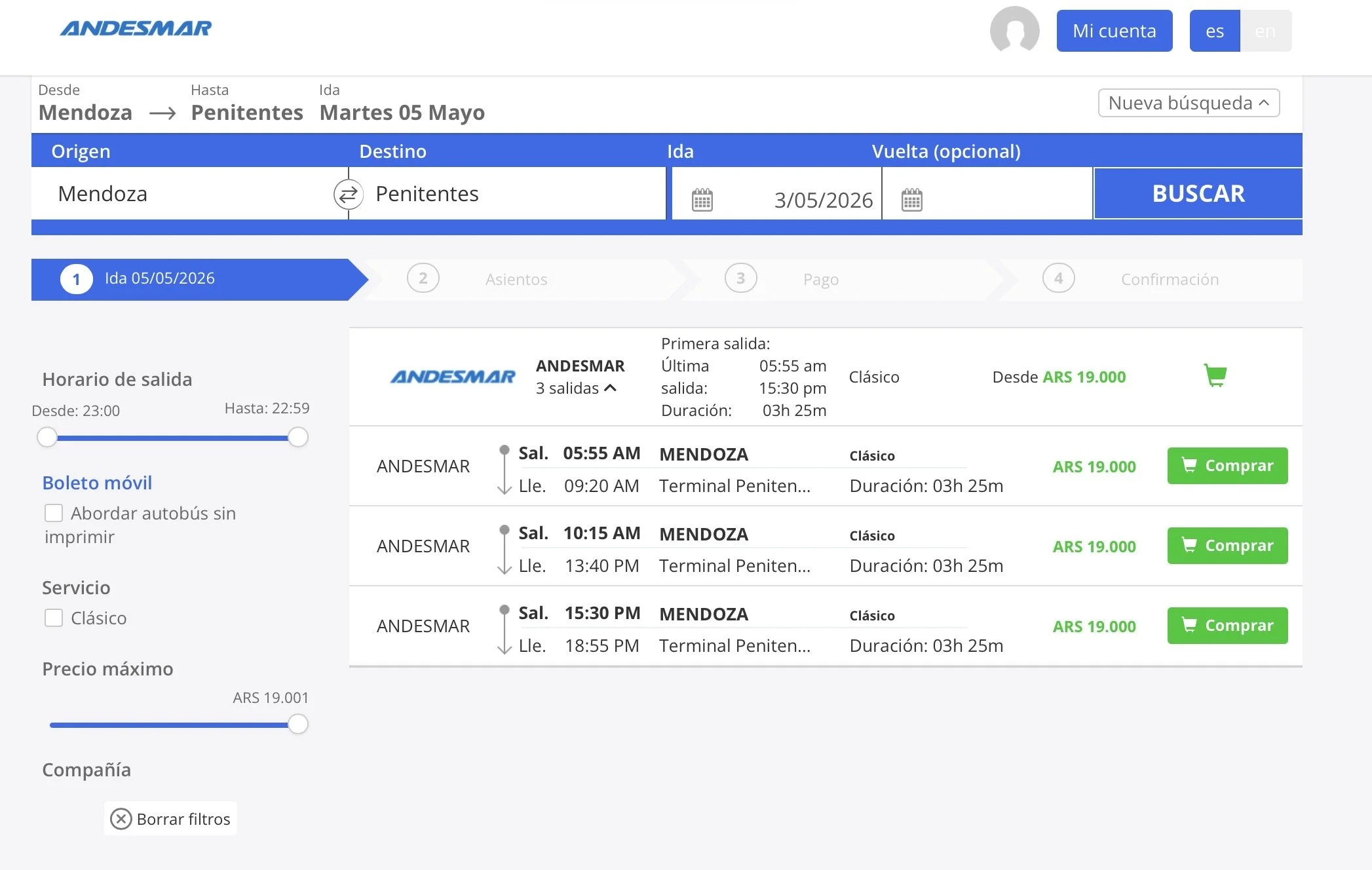1372x870 pixels.
Task: Click the Hasta: 22:59 time label
Action: coord(267,408)
